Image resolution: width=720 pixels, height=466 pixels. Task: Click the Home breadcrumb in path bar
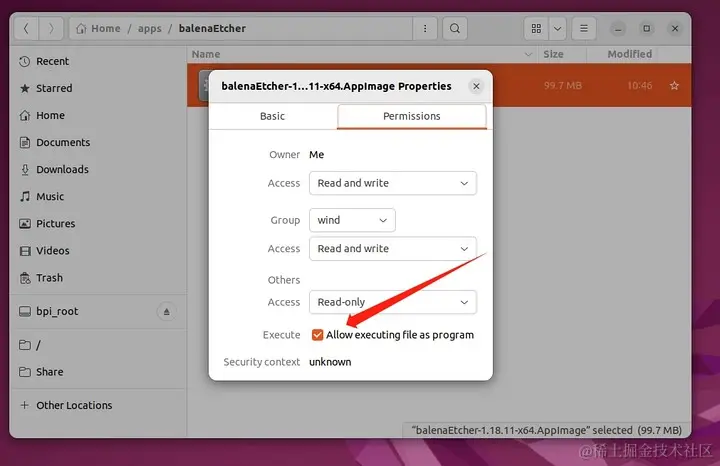click(98, 28)
